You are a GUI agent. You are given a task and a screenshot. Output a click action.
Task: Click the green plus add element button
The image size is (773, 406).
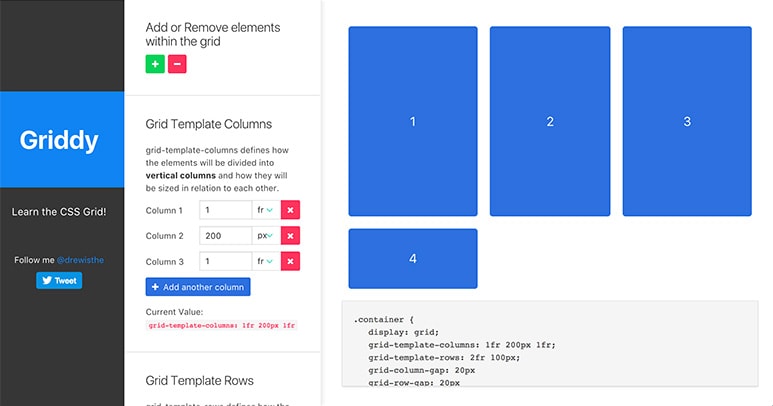155,64
